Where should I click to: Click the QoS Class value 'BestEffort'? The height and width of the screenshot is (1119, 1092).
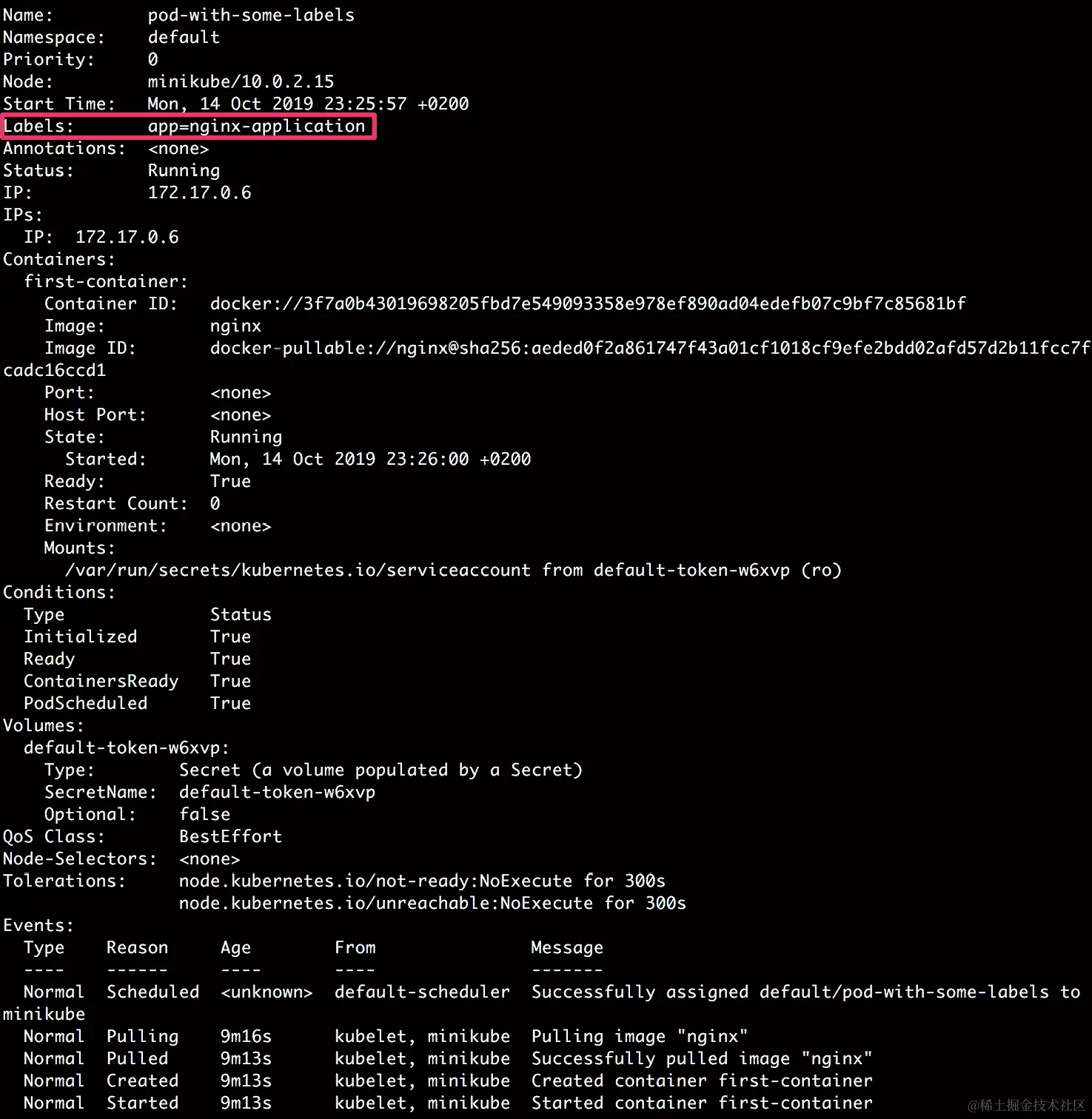click(230, 836)
